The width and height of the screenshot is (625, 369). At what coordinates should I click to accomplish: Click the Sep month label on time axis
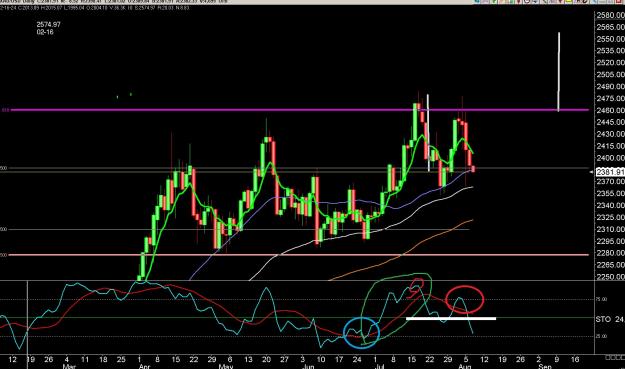[545, 366]
